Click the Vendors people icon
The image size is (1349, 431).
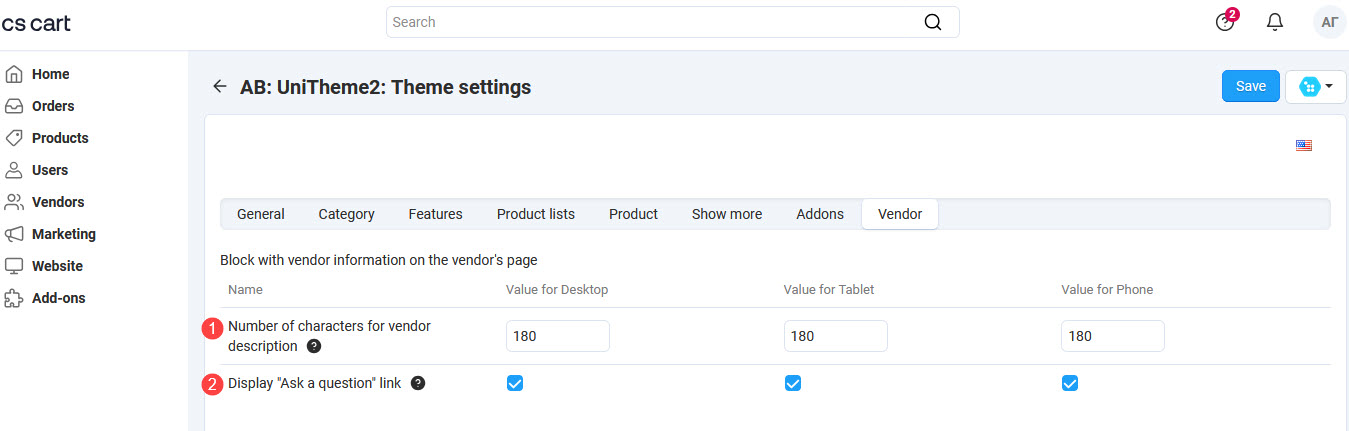pos(14,202)
